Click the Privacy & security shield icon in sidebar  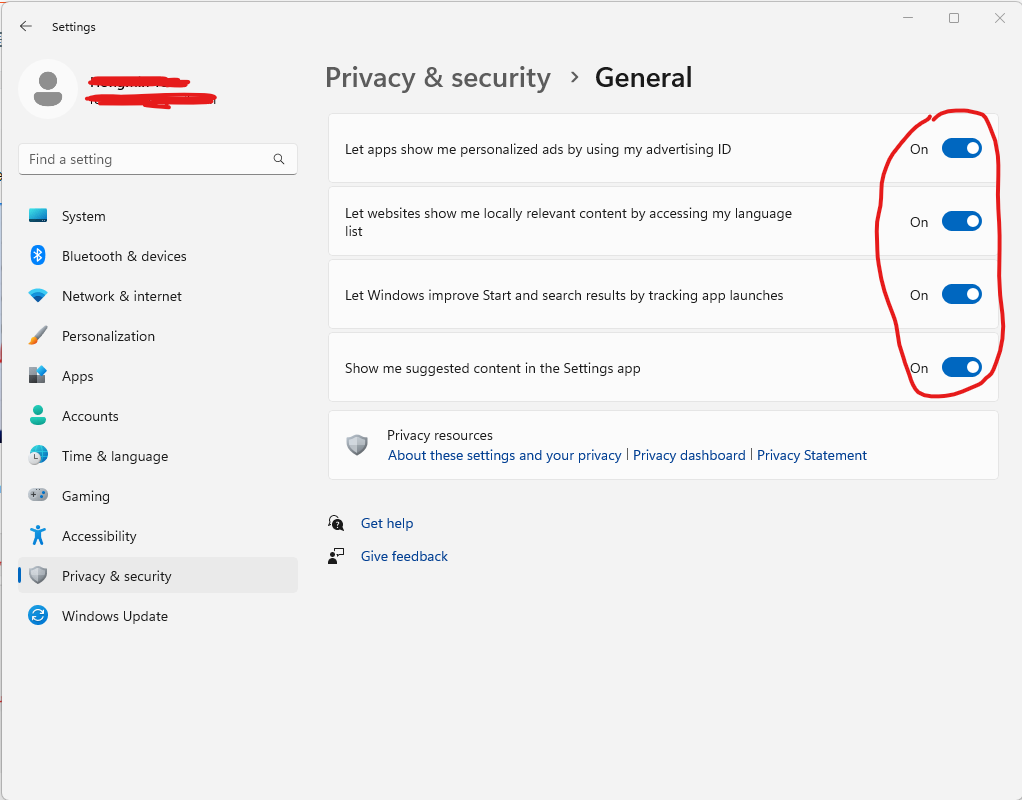(38, 575)
